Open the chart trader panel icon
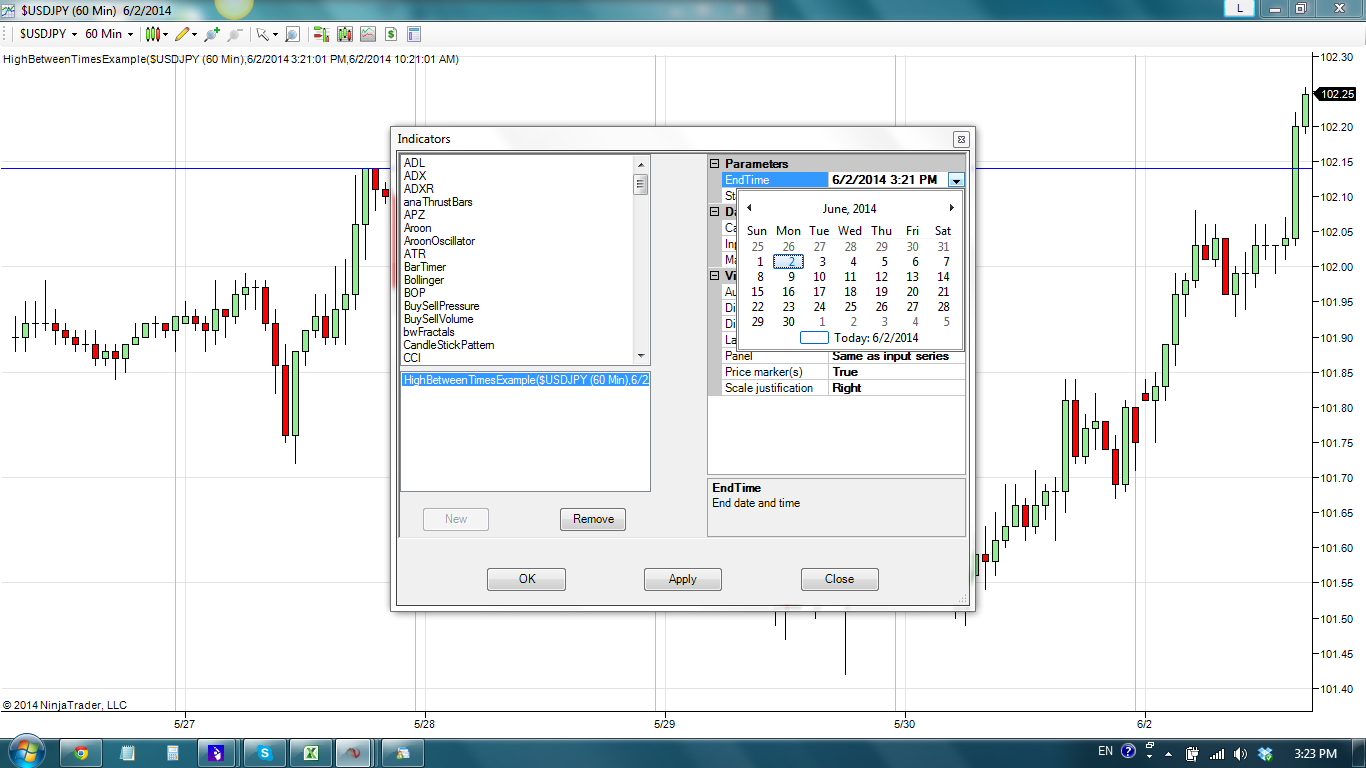This screenshot has height=768, width=1366. pos(321,34)
